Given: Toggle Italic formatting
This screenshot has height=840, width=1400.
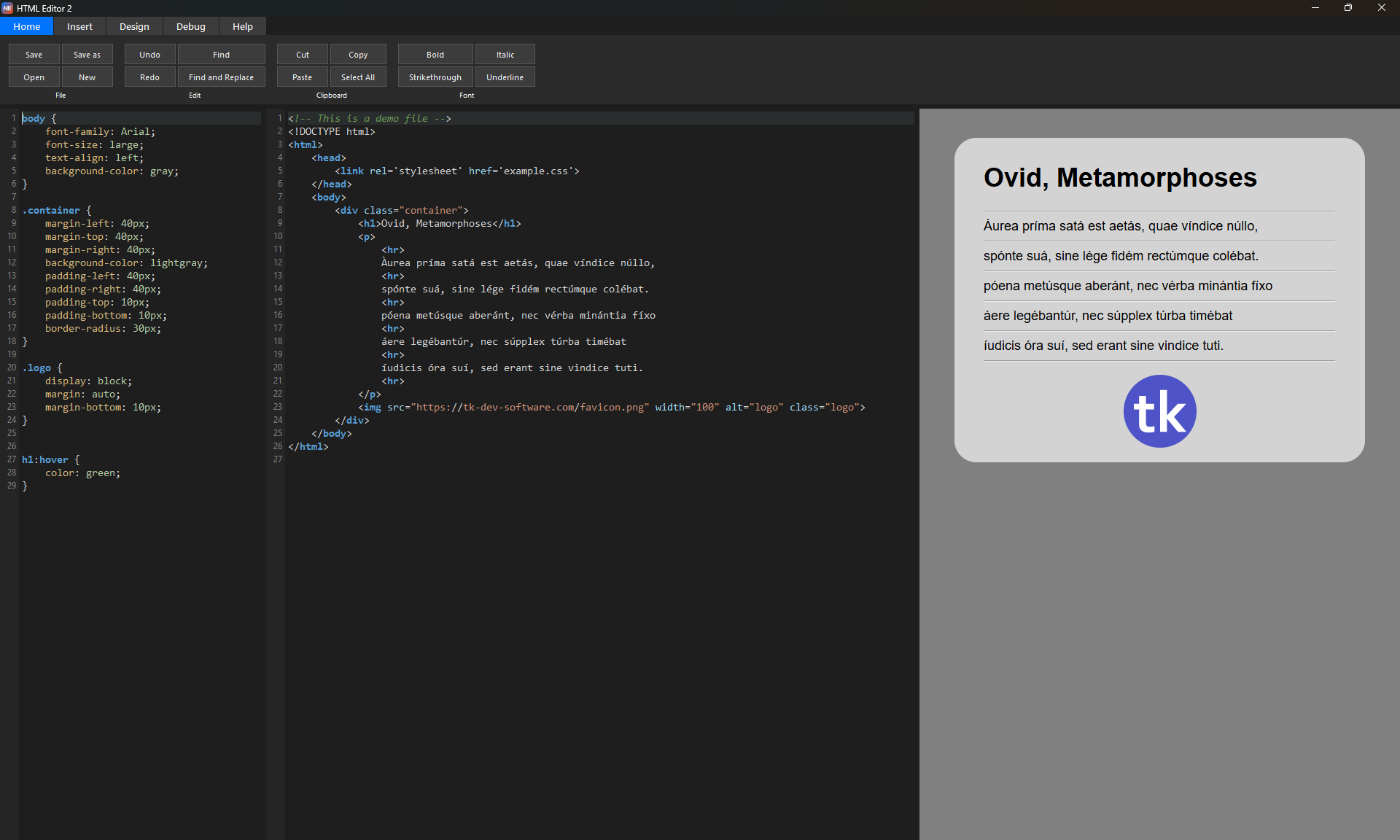Looking at the screenshot, I should 505,54.
